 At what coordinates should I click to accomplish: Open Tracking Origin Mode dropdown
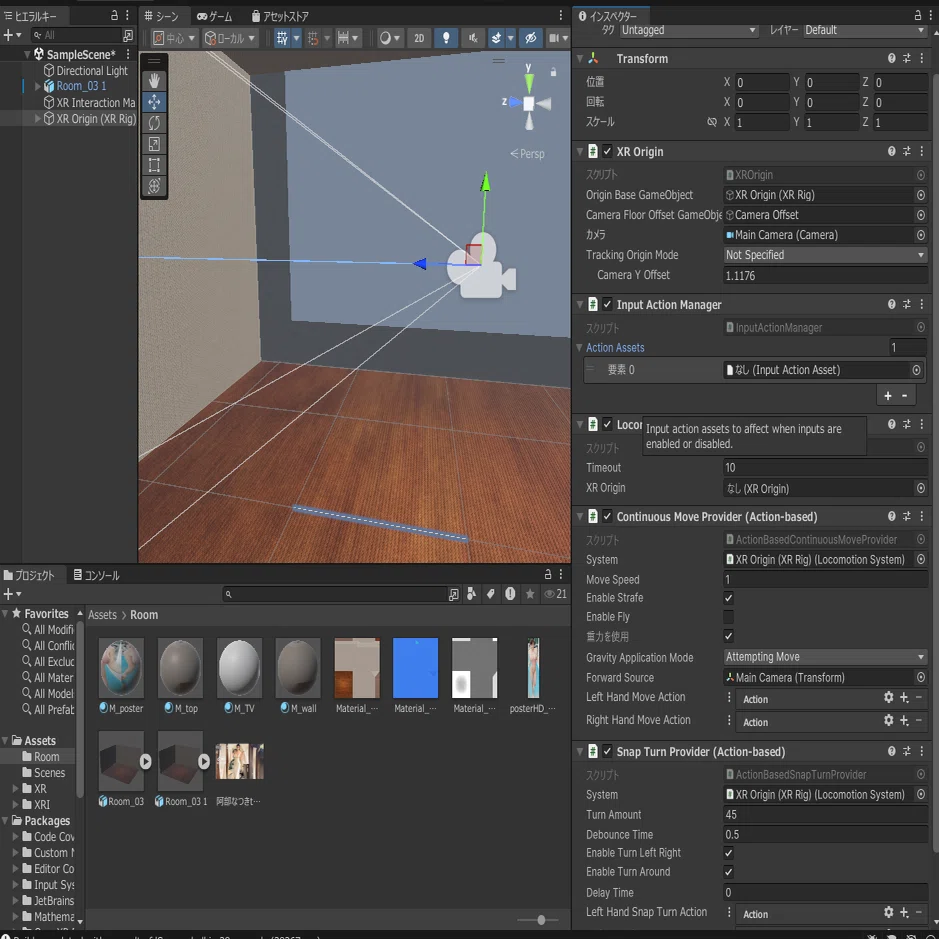(x=825, y=255)
